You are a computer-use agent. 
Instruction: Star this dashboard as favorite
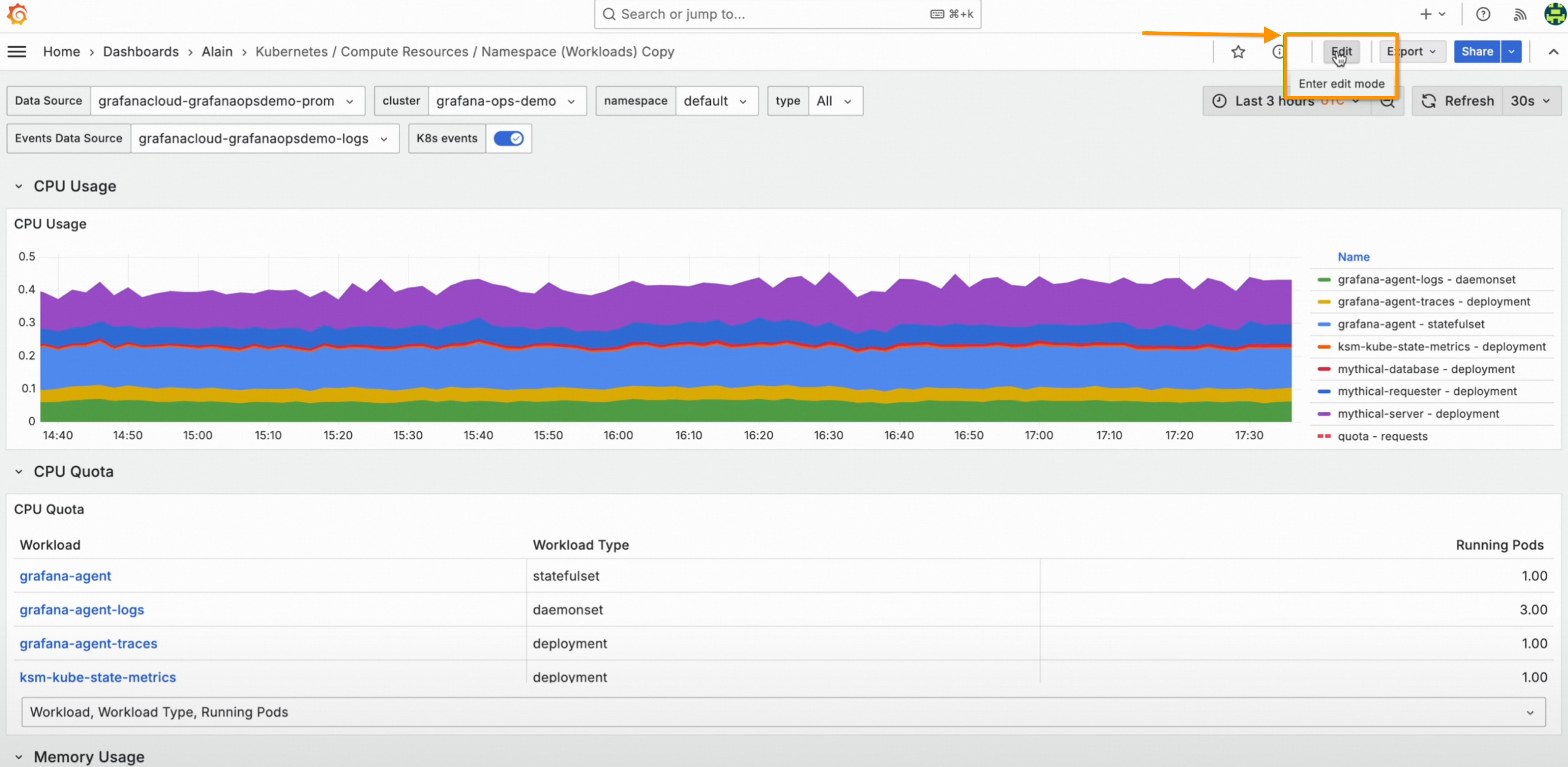pyautogui.click(x=1238, y=52)
